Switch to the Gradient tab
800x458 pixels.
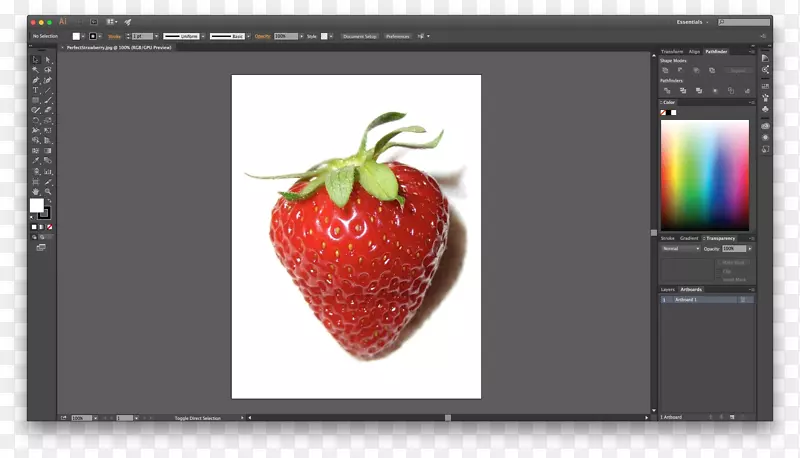coord(689,238)
